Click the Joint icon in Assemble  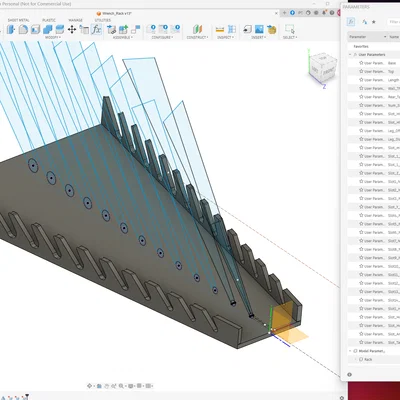pyautogui.click(x=135, y=29)
